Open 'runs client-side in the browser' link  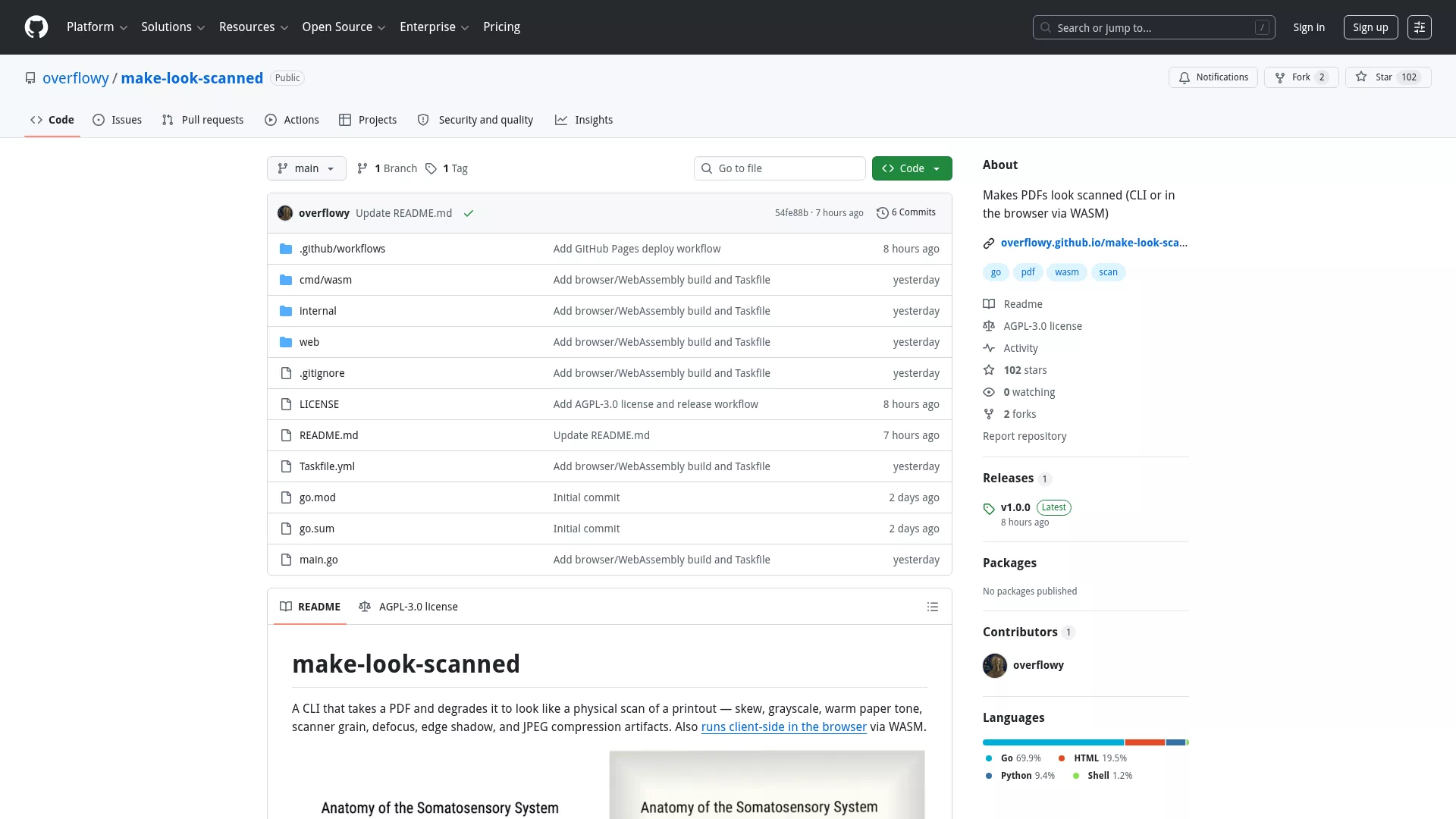[783, 726]
